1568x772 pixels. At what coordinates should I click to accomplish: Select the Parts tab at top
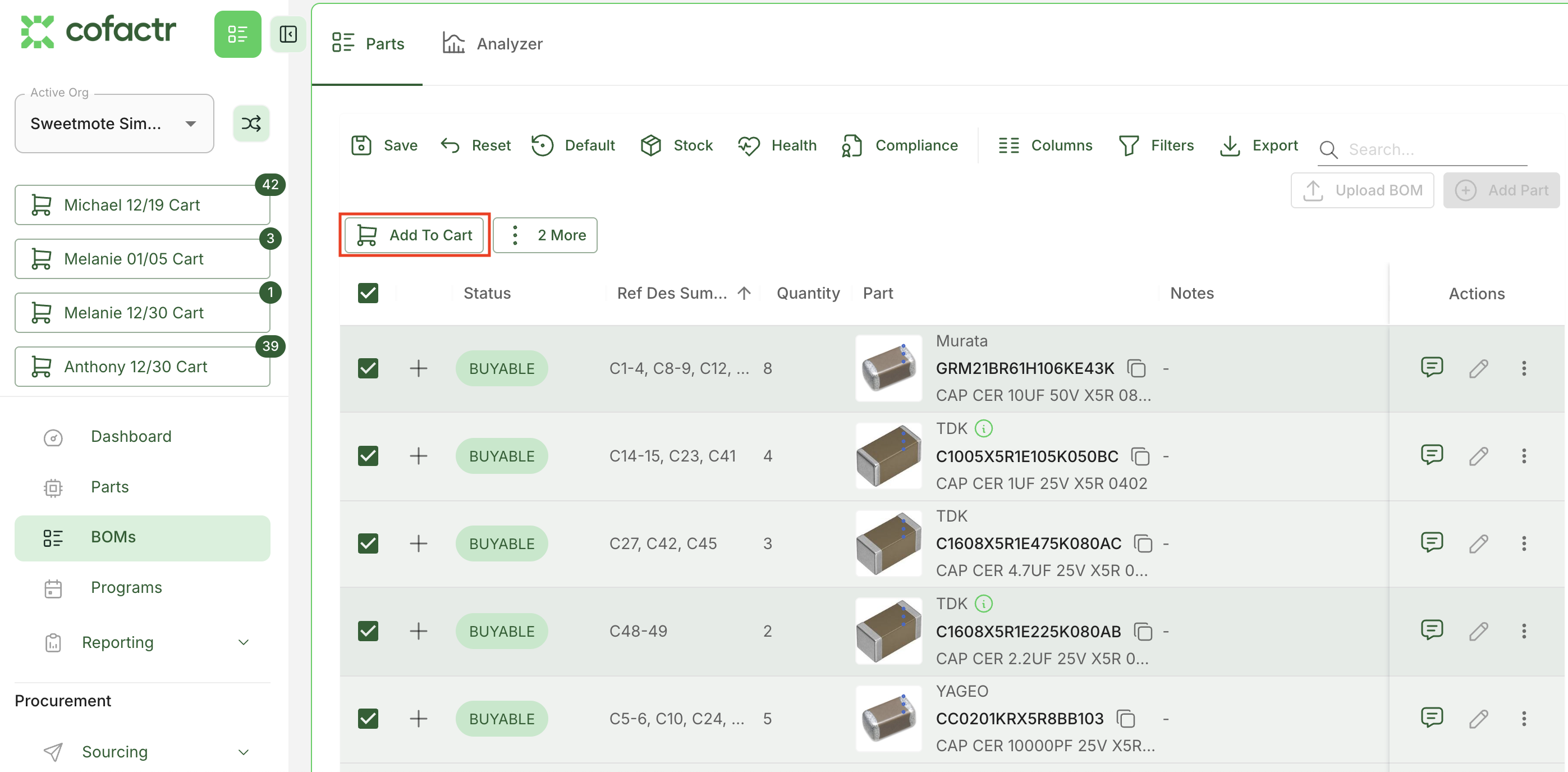pos(368,44)
